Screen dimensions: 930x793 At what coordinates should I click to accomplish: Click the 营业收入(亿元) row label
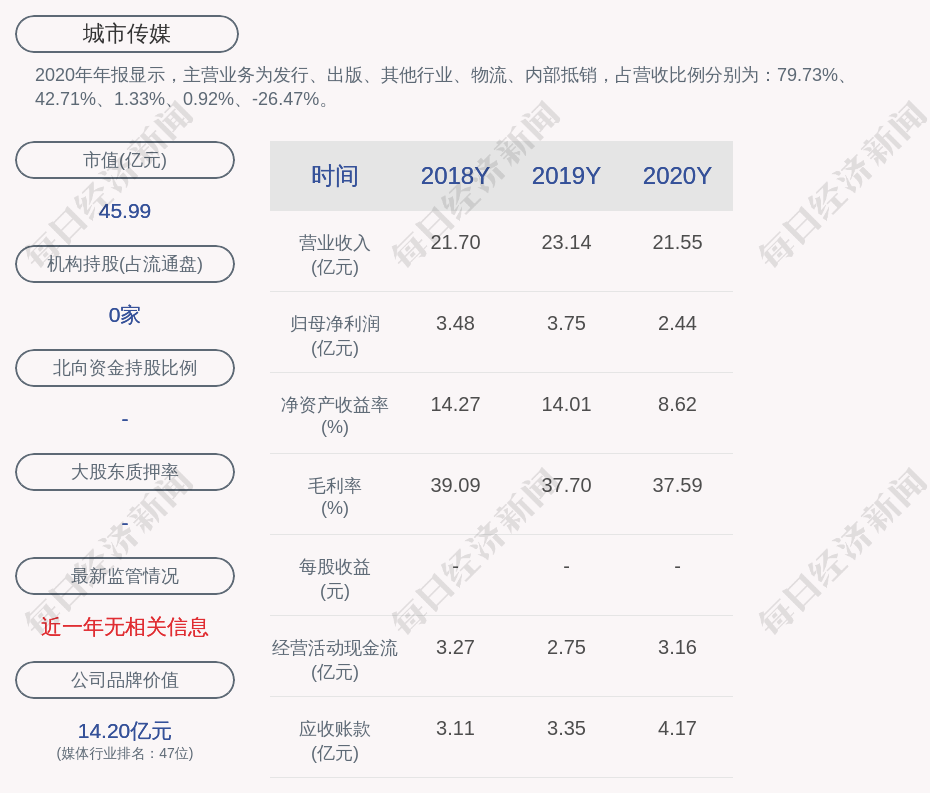[335, 255]
